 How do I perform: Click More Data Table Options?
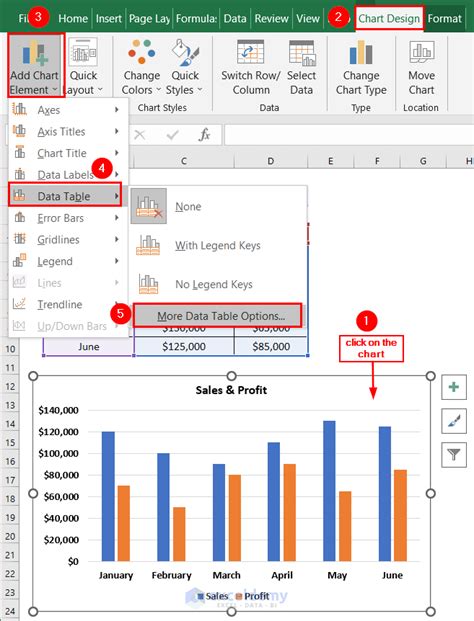[217, 316]
